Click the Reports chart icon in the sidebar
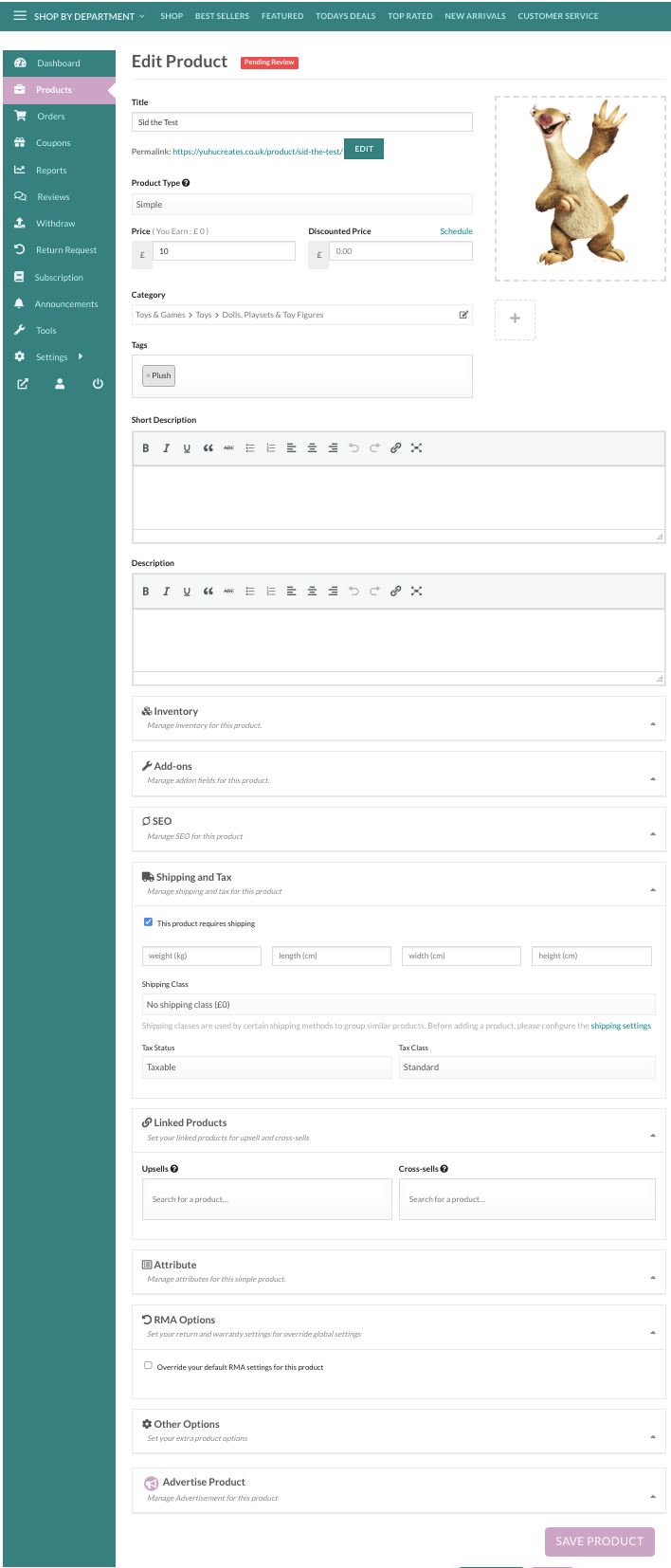This screenshot has width=671, height=1568. 20,170
